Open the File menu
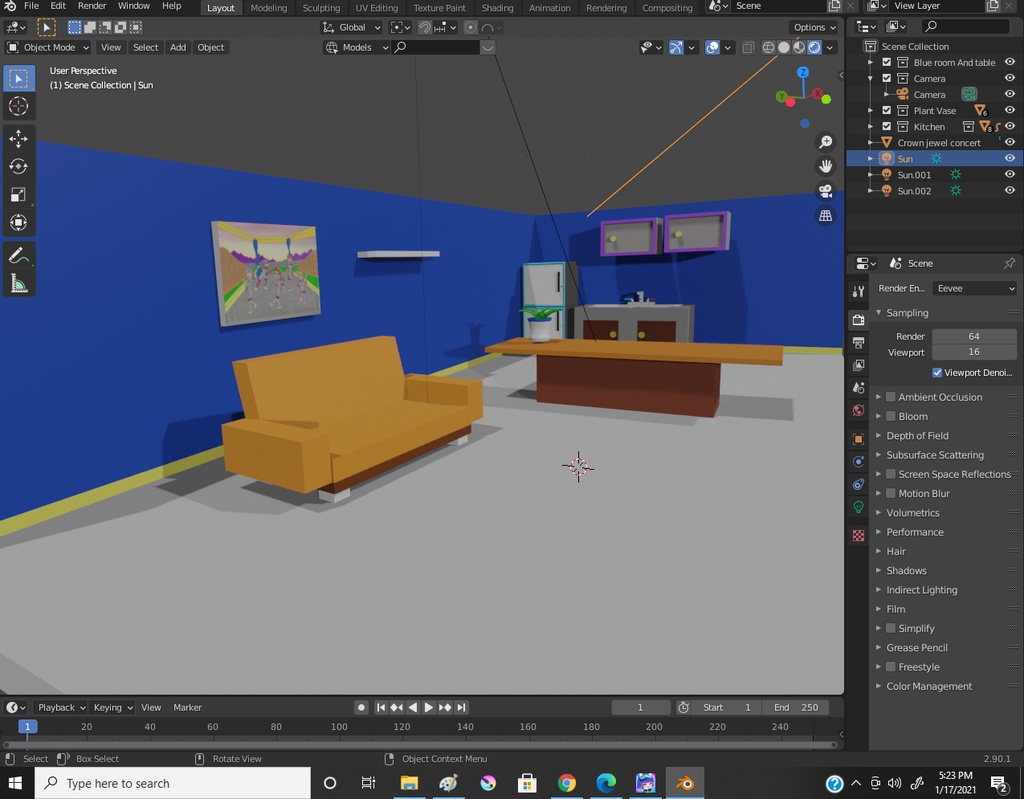Screen dimensions: 1024x799 tap(31, 6)
